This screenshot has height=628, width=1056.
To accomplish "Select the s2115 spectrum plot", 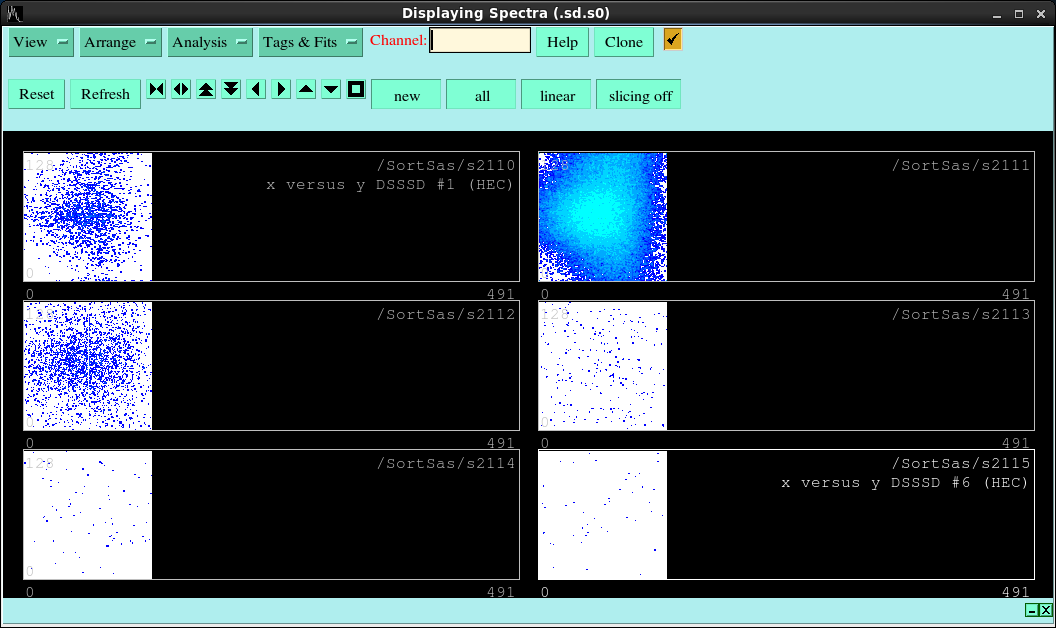I will point(603,515).
